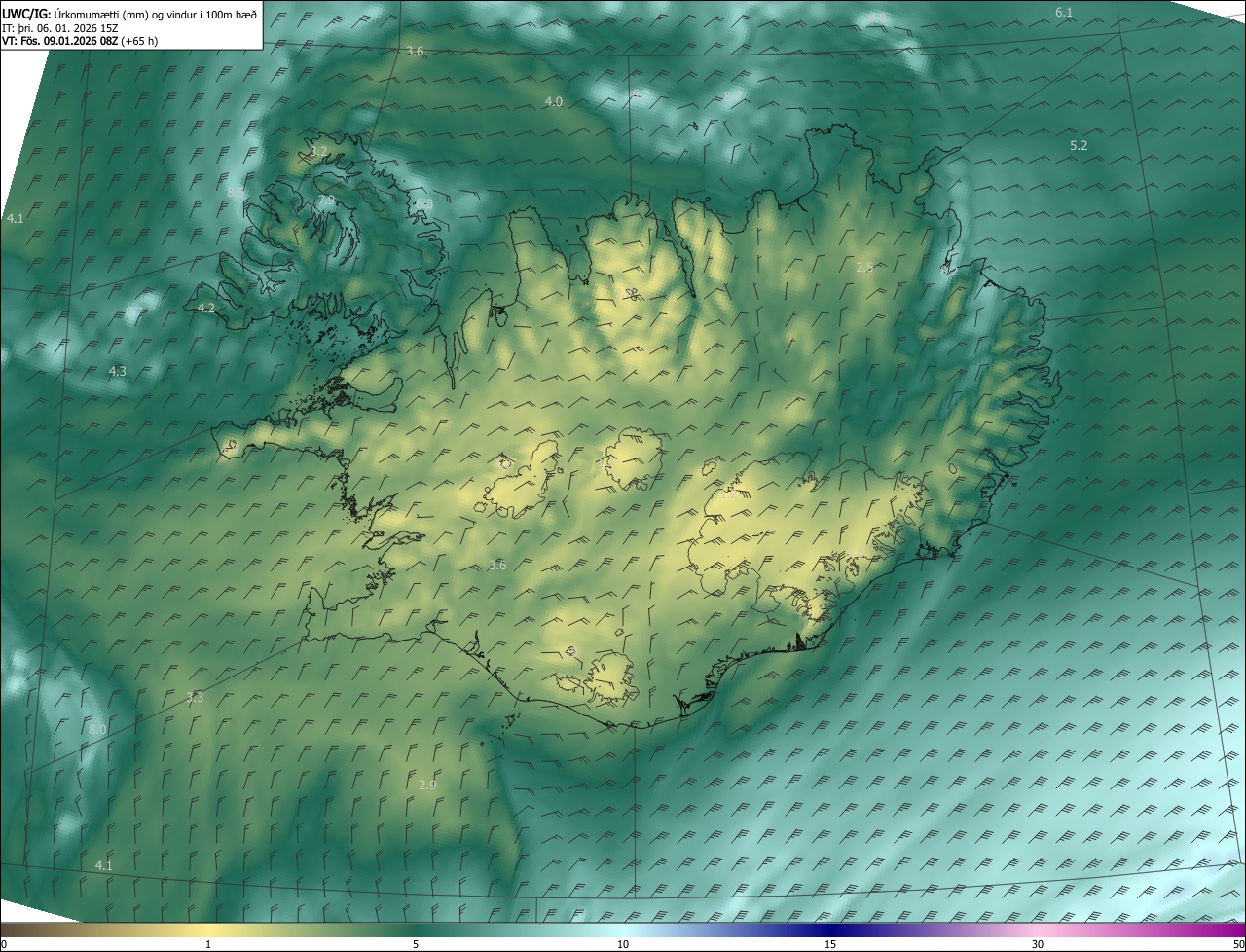Click the colour scale tick labelled 5

416,944
